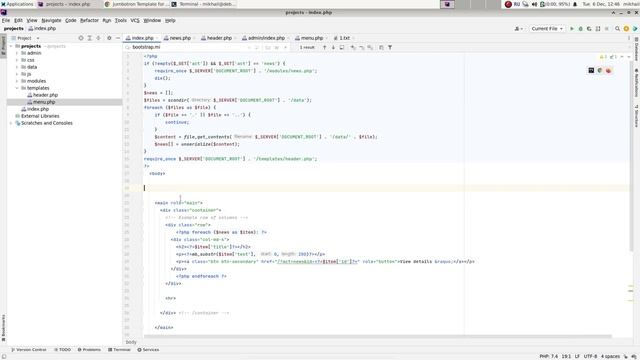Open the Bookmarks tool window on the left edge
This screenshot has height=360, width=640.
click(x=3, y=328)
